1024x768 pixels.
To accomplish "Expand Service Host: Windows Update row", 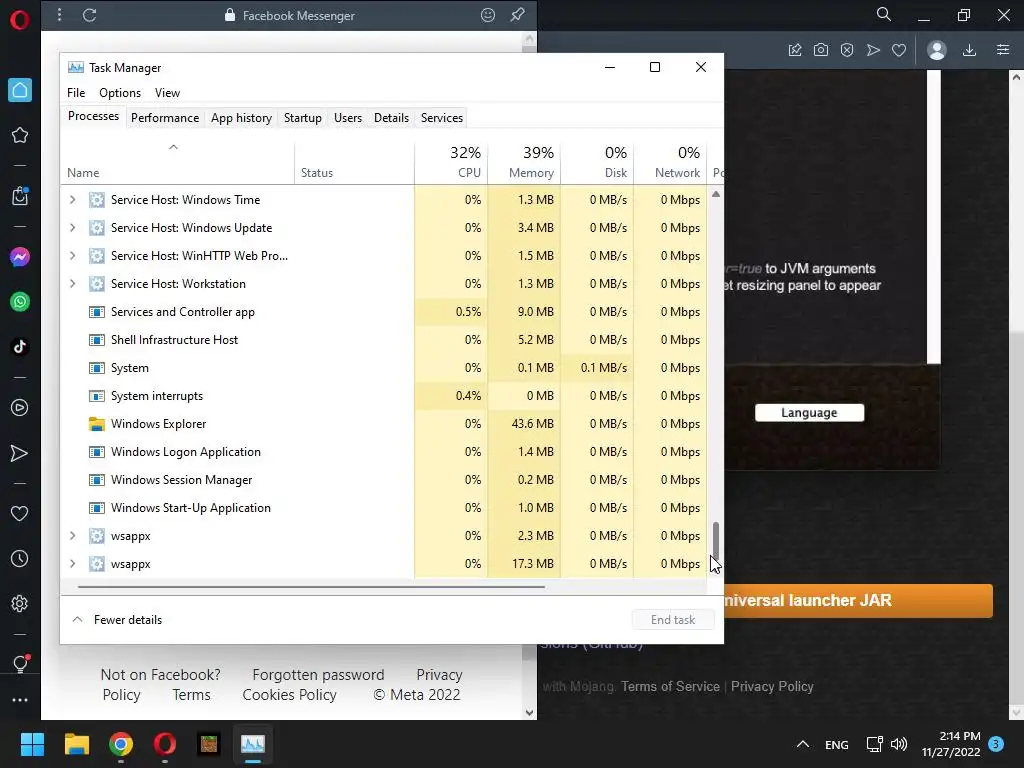I will pyautogui.click(x=72, y=228).
